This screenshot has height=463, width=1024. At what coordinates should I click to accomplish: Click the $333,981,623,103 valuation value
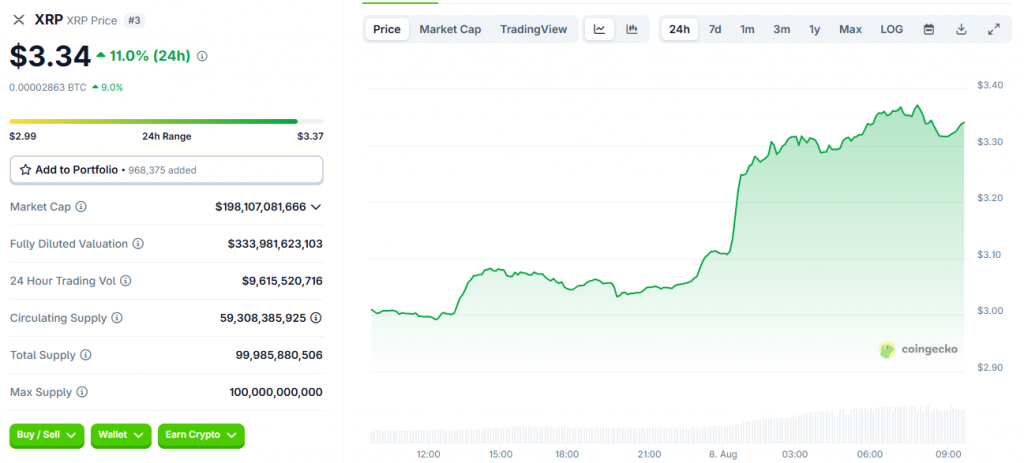(x=275, y=244)
